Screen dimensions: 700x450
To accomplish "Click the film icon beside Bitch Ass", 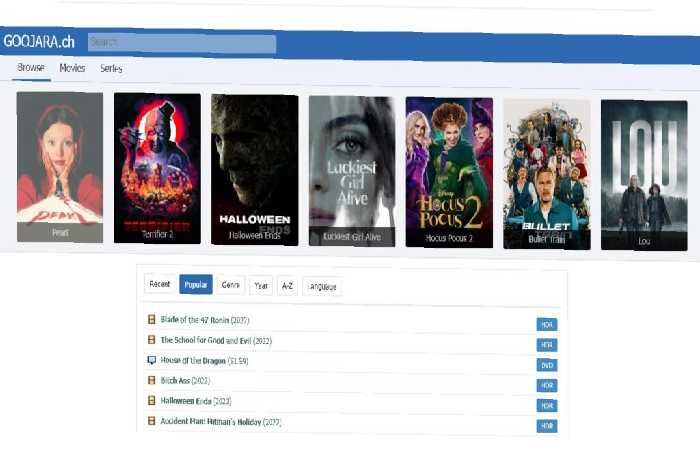I will click(152, 380).
